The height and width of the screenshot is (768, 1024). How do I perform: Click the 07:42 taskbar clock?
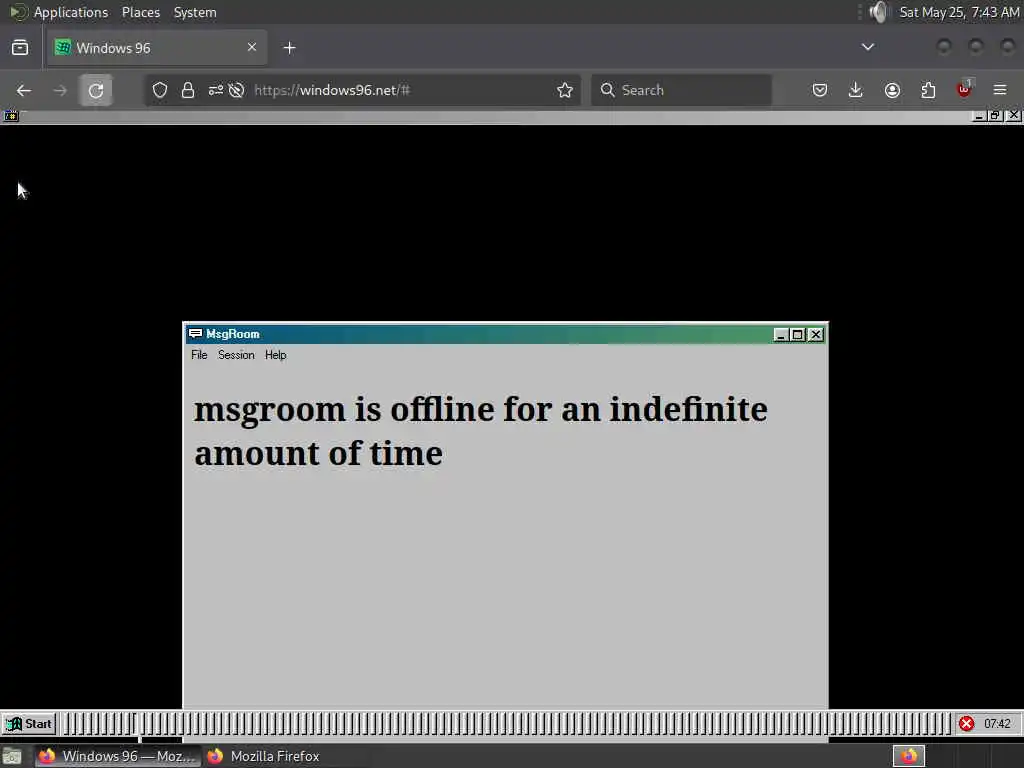pyautogui.click(x=997, y=724)
